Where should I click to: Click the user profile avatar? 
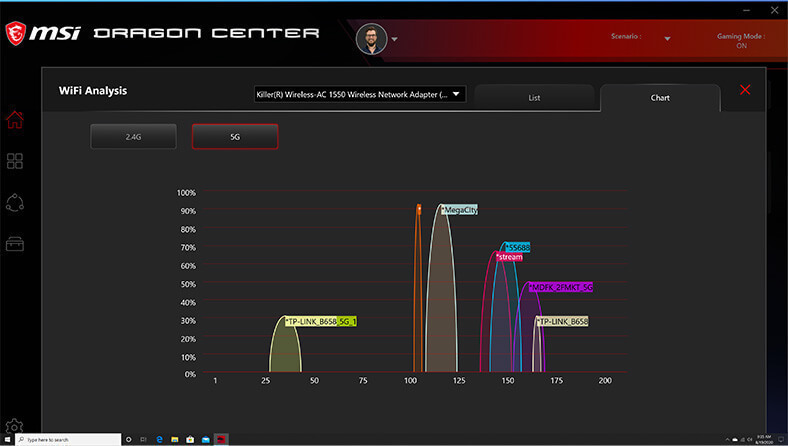371,39
